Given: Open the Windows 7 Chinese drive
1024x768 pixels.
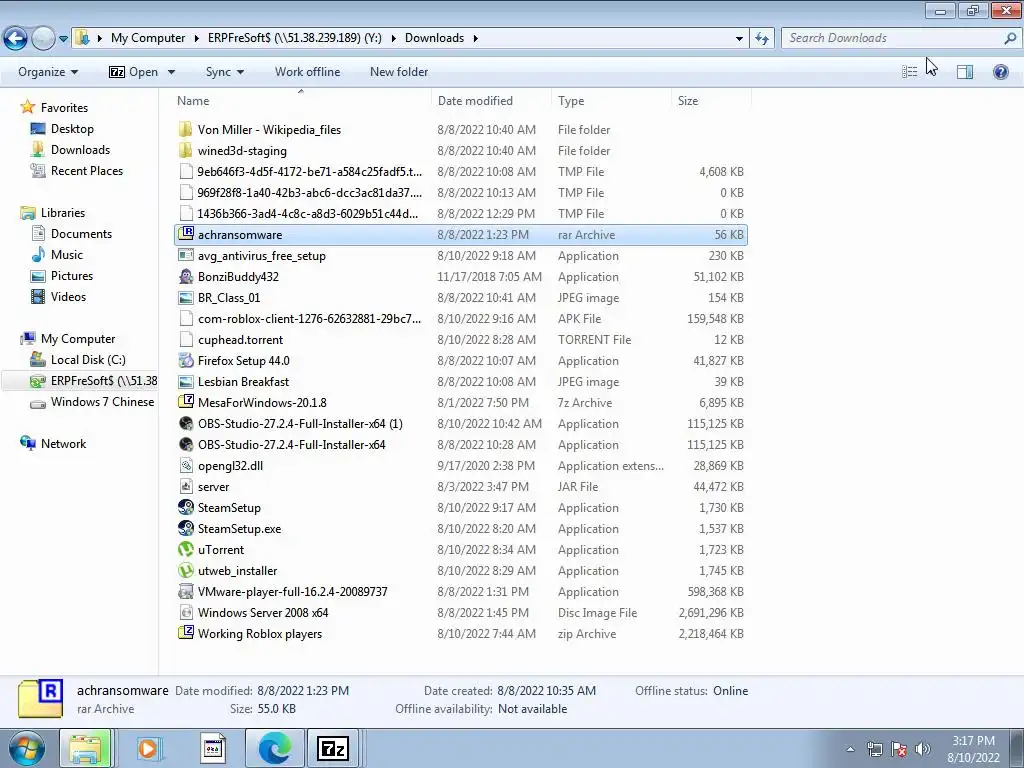Looking at the screenshot, I should tap(103, 402).
